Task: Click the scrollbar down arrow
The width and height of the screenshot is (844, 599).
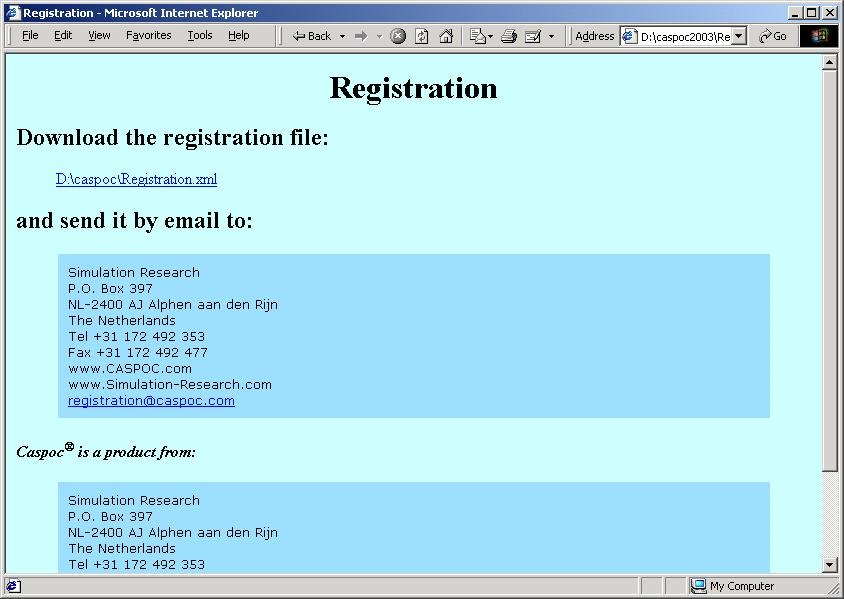Action: (829, 565)
